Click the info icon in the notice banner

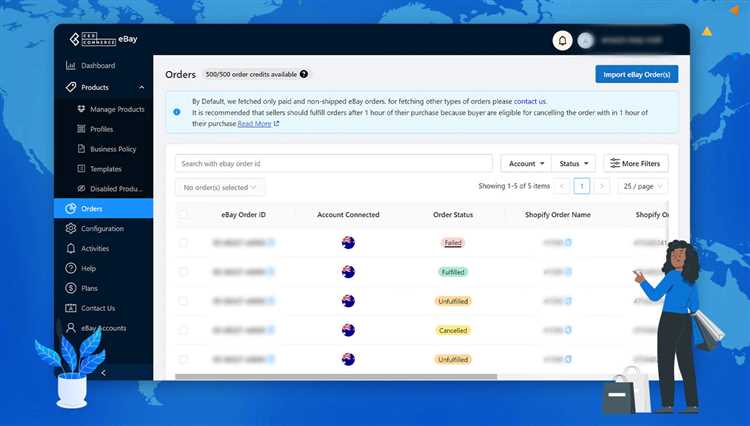(177, 112)
